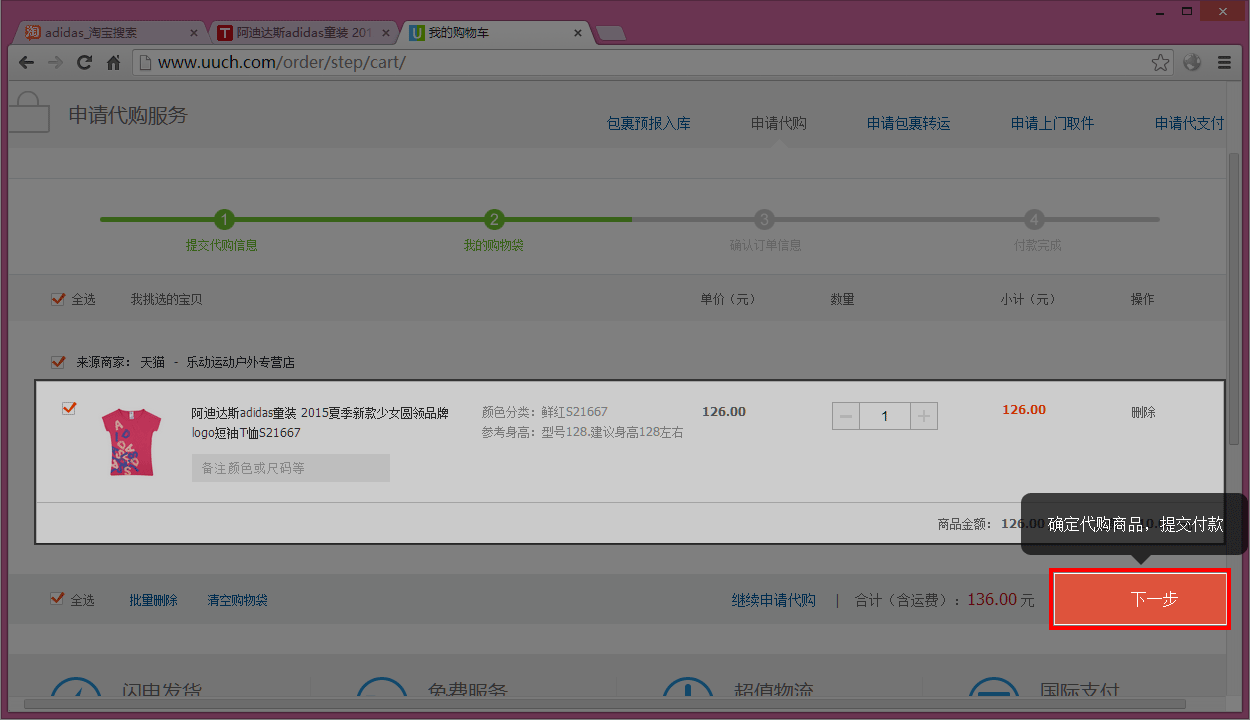Toggle the top 全选 checkbox

click(58, 299)
